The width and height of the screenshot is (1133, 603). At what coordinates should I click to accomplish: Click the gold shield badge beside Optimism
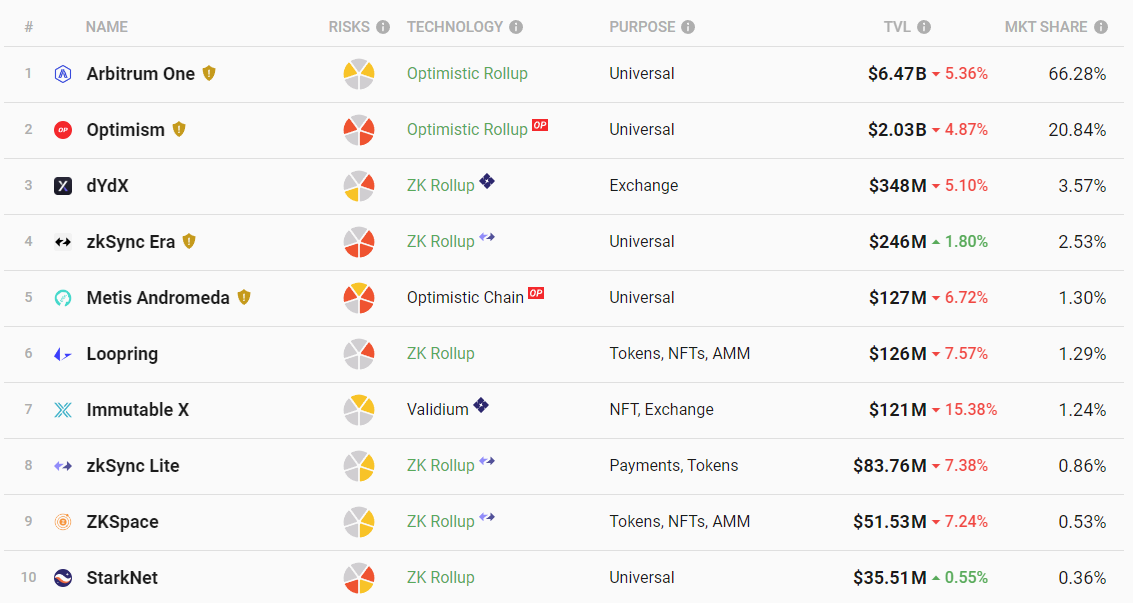179,129
